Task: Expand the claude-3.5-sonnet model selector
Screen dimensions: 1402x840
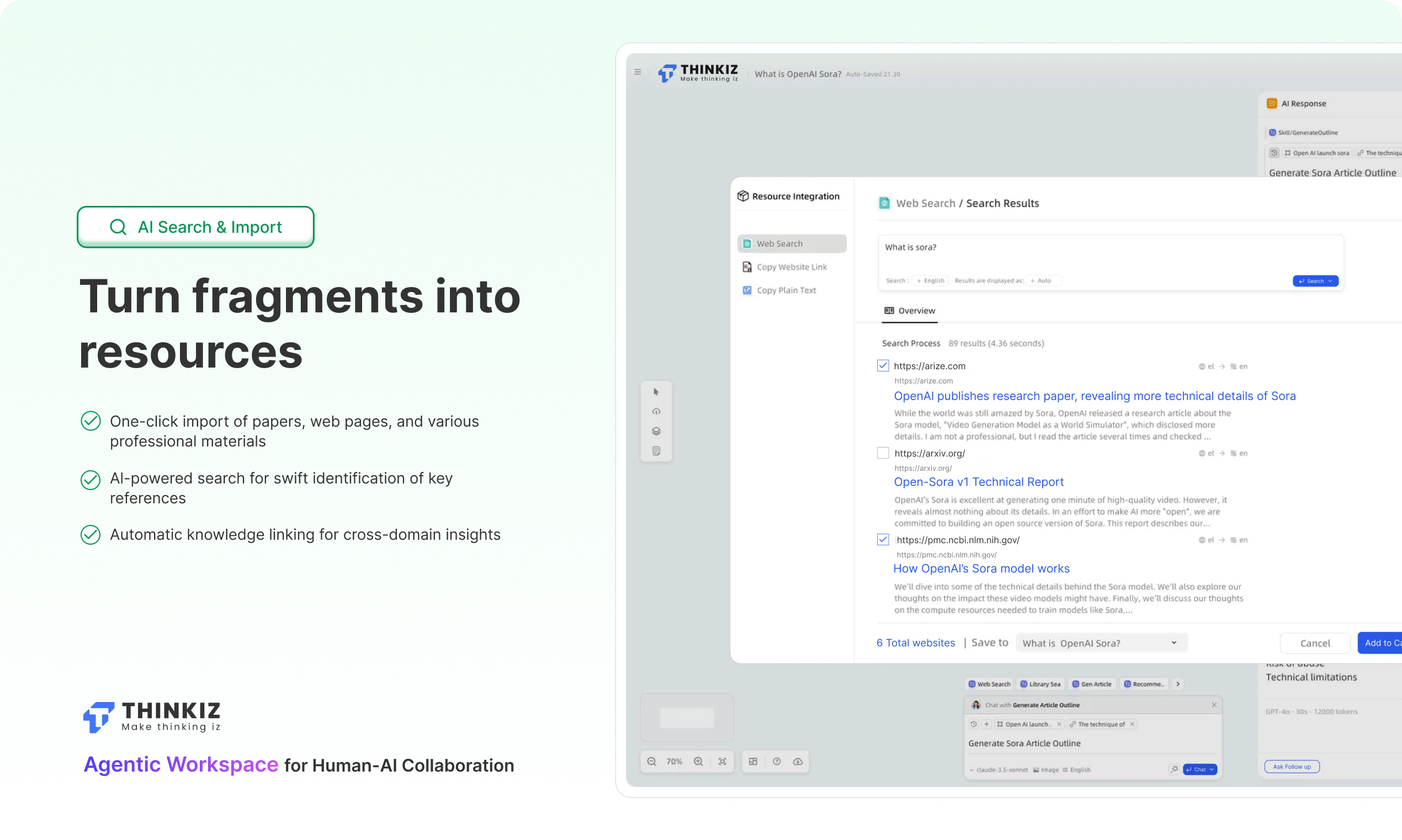Action: pos(998,770)
